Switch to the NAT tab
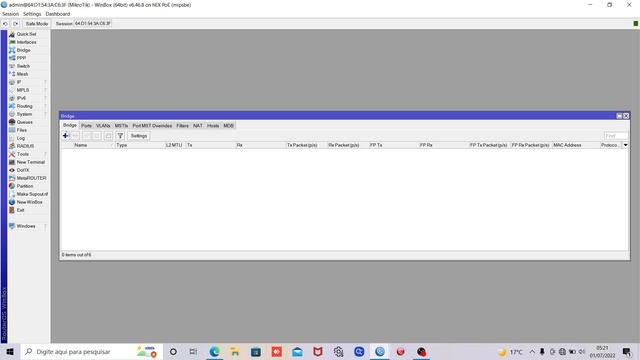 point(198,126)
